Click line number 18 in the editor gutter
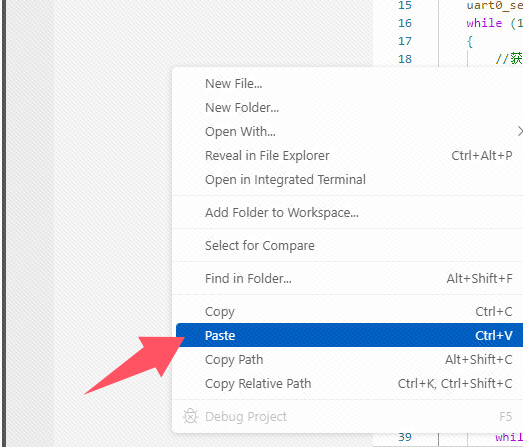 point(405,59)
